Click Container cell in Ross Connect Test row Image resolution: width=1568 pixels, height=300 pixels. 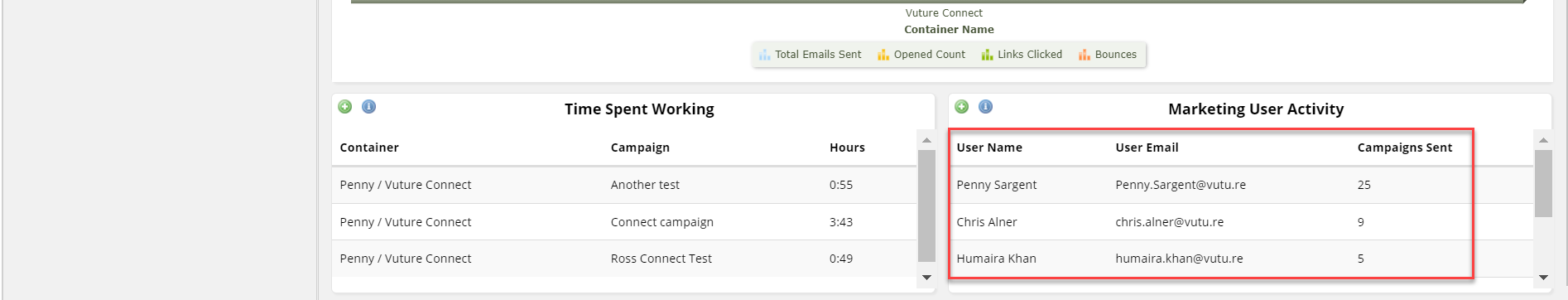(x=406, y=259)
